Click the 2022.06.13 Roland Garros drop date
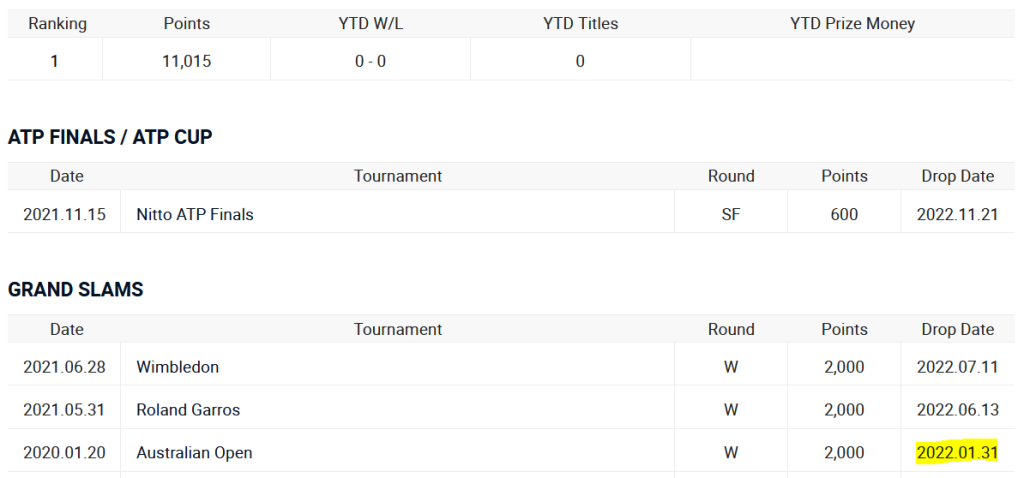Image resolution: width=1024 pixels, height=478 pixels. pyautogui.click(x=957, y=410)
